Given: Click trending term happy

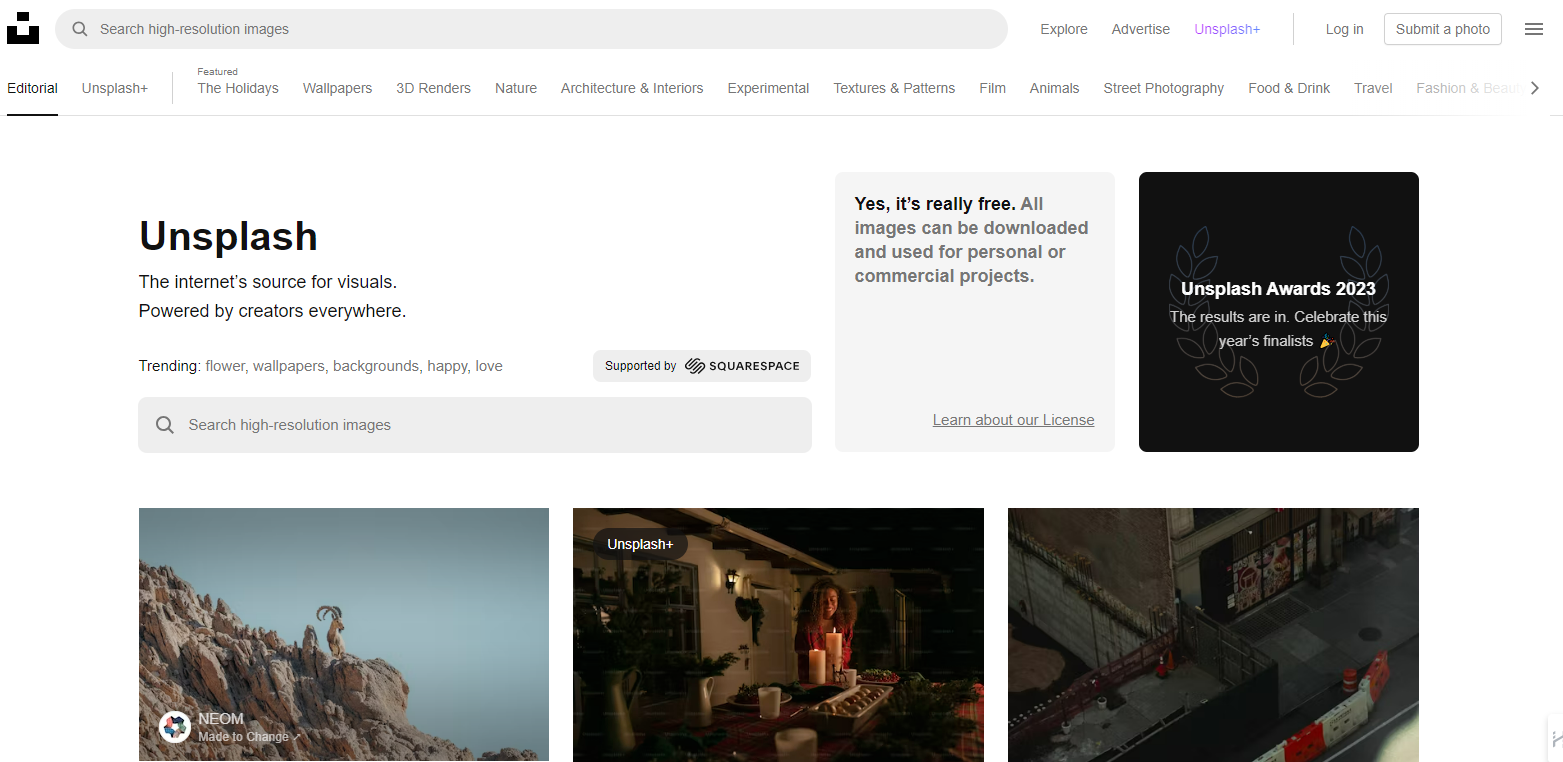Looking at the screenshot, I should click(x=447, y=366).
